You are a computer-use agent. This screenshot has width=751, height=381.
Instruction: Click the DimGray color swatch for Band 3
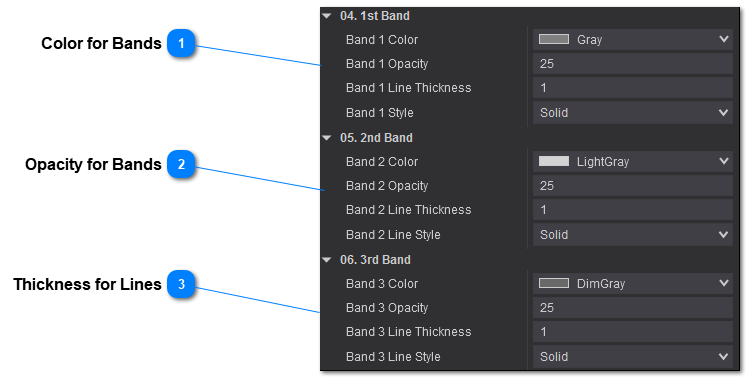tap(554, 284)
